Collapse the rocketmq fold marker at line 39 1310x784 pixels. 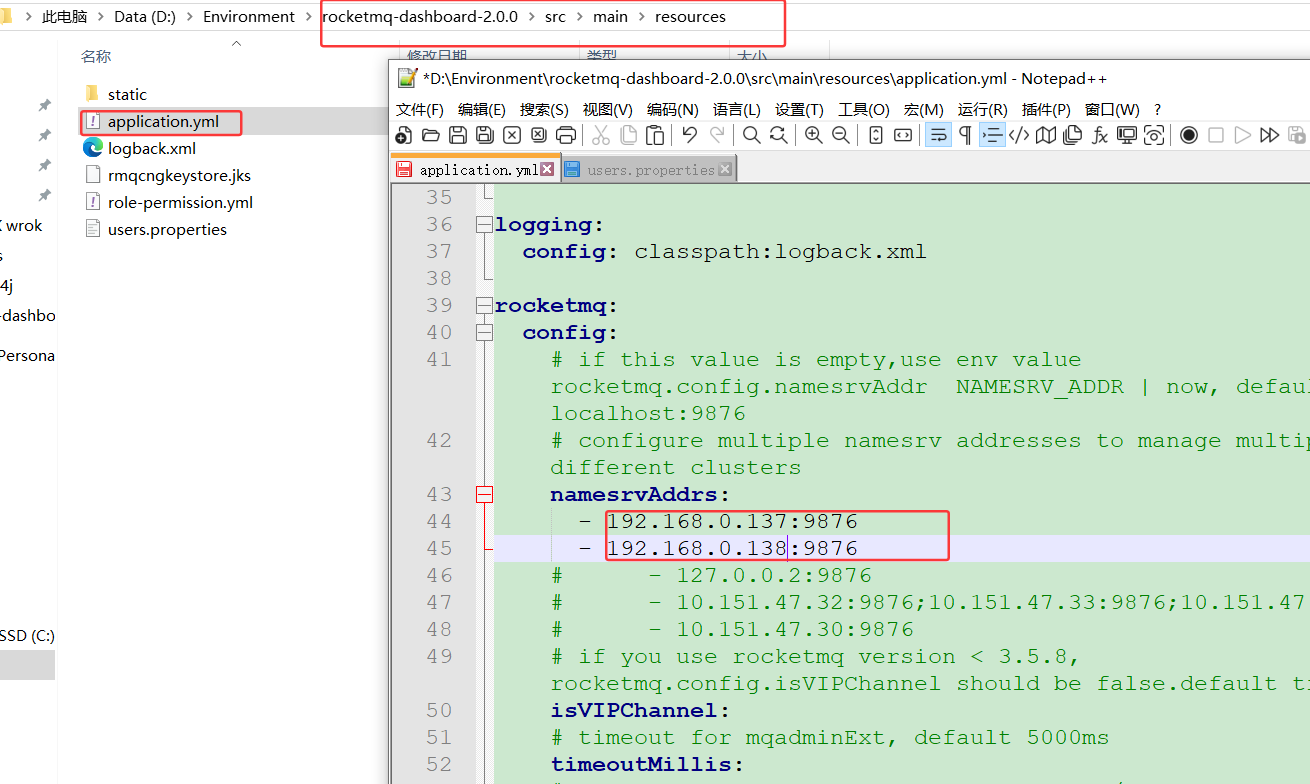[x=485, y=306]
